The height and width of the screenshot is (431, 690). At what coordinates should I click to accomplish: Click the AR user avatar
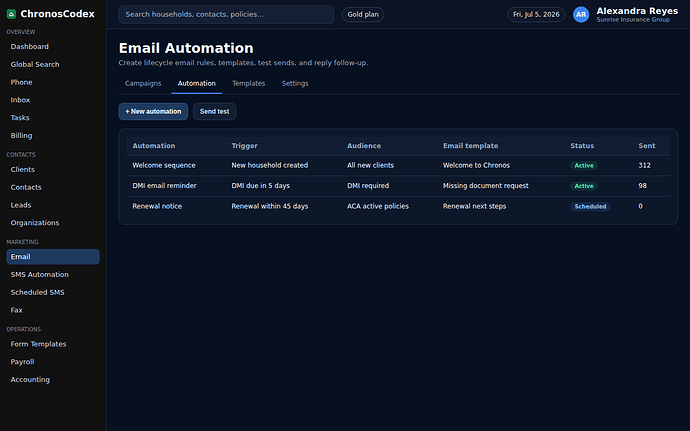click(581, 15)
